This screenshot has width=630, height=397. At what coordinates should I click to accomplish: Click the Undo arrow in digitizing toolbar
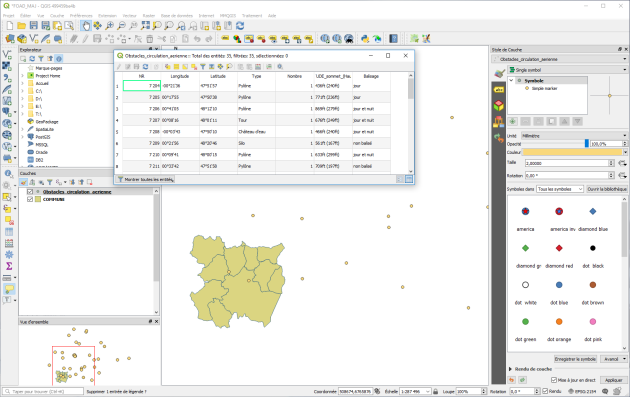point(197,39)
